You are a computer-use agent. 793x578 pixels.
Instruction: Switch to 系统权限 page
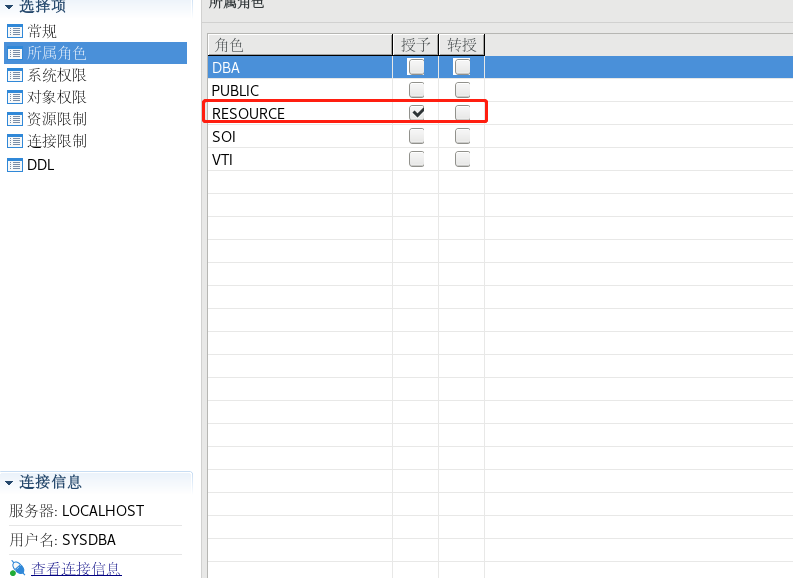[57, 75]
